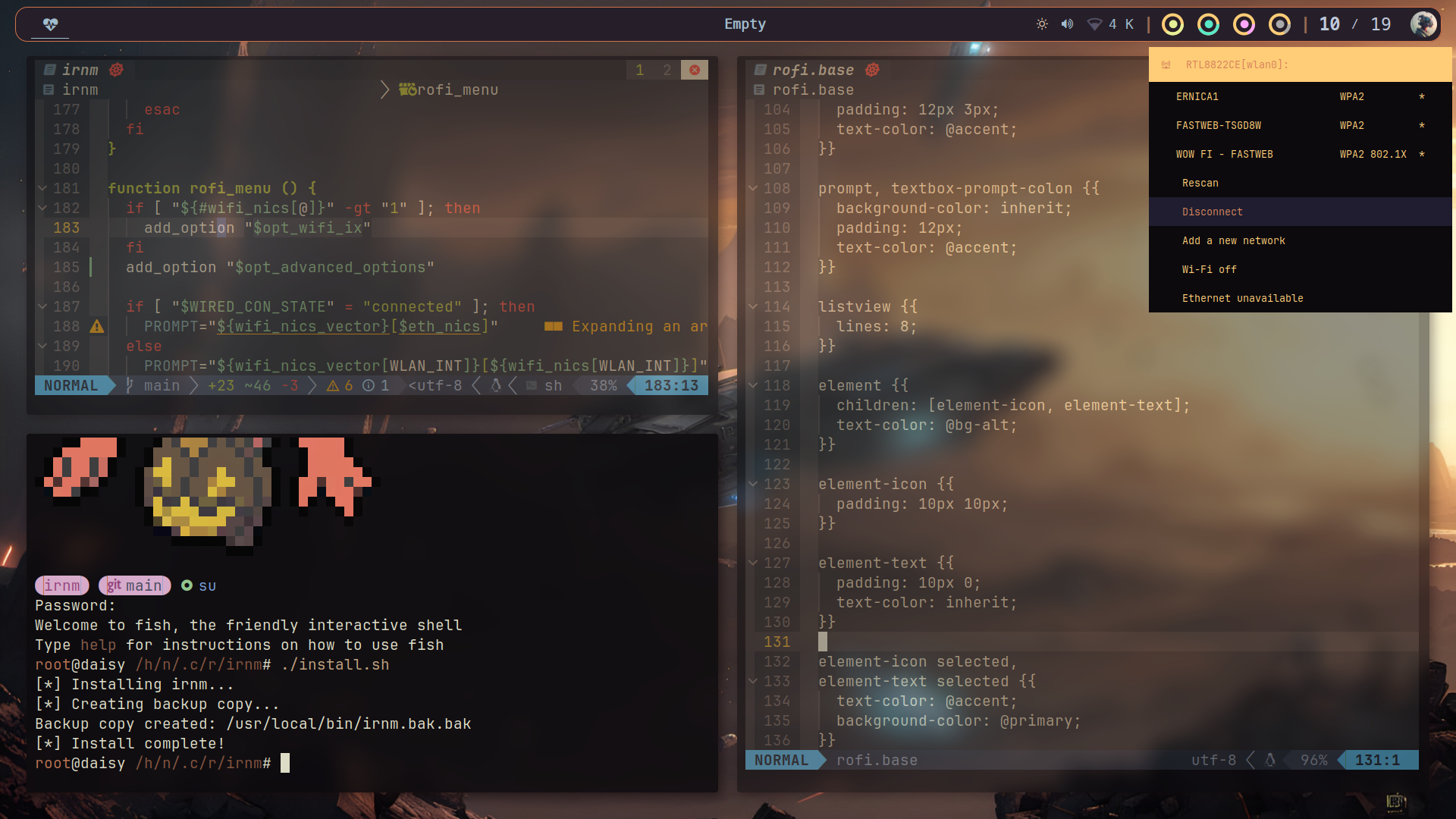Turn Wi-Fi off in network menu

coord(1209,269)
